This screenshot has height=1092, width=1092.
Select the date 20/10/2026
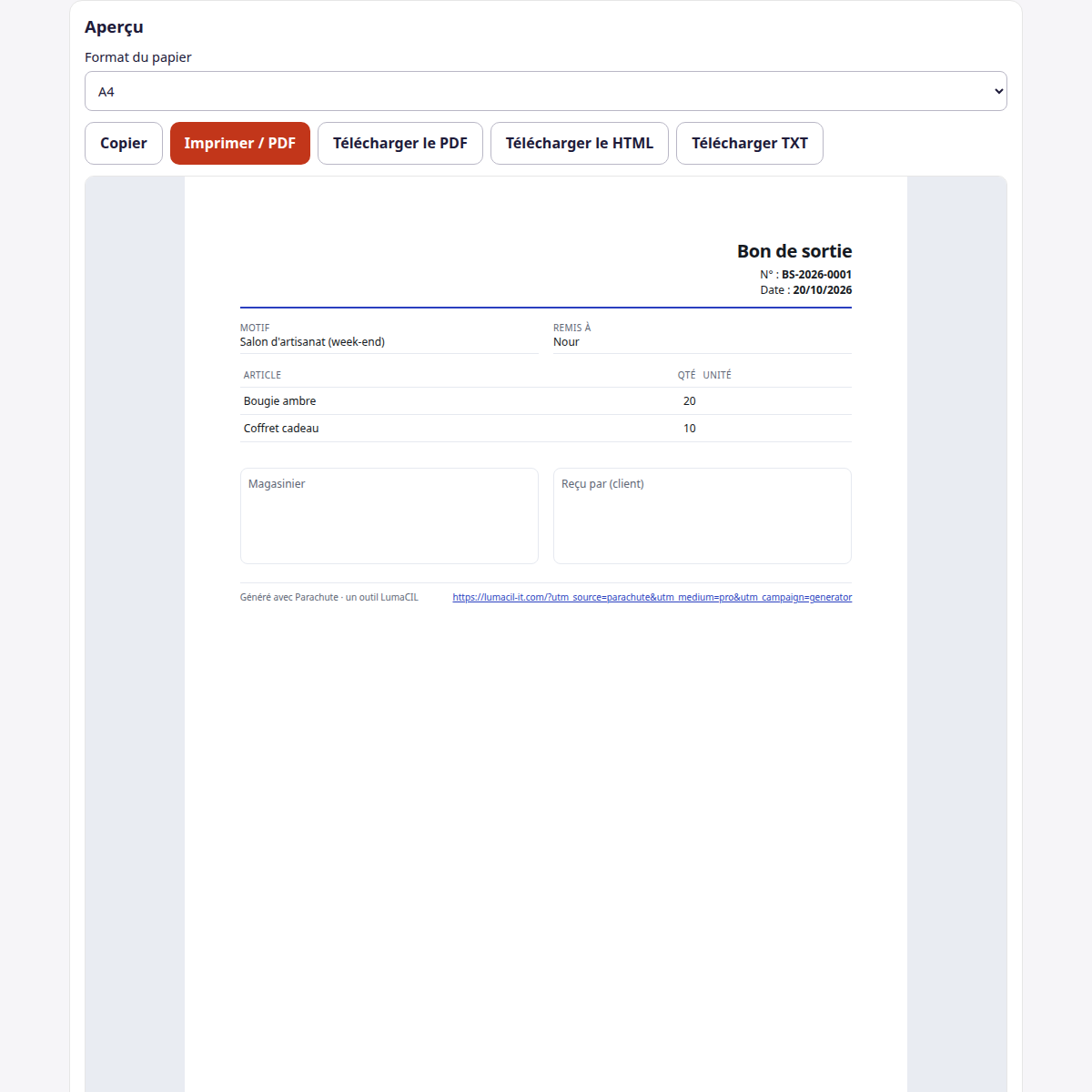tap(823, 290)
